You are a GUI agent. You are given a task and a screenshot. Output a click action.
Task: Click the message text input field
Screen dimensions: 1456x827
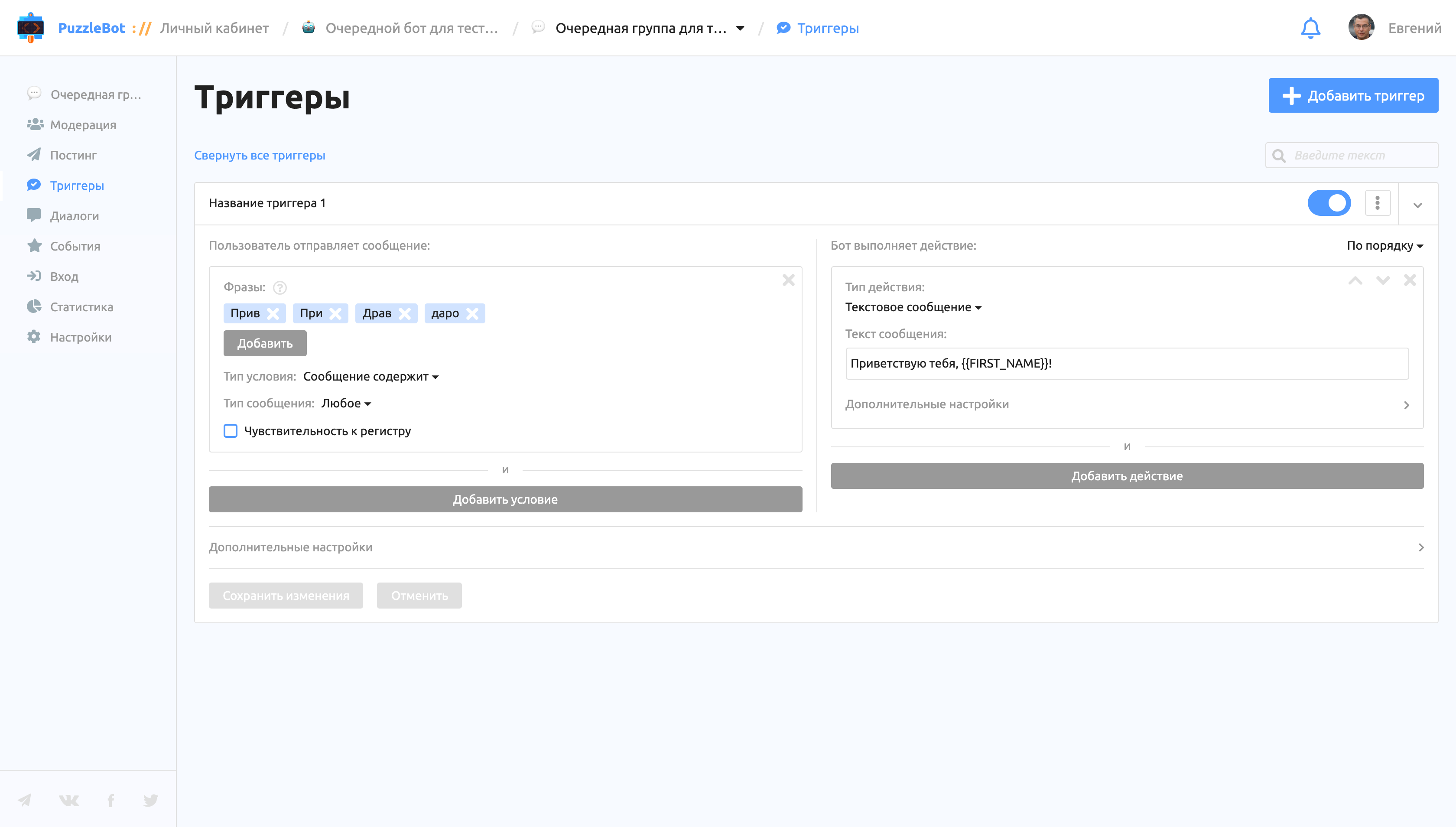[x=1127, y=364]
